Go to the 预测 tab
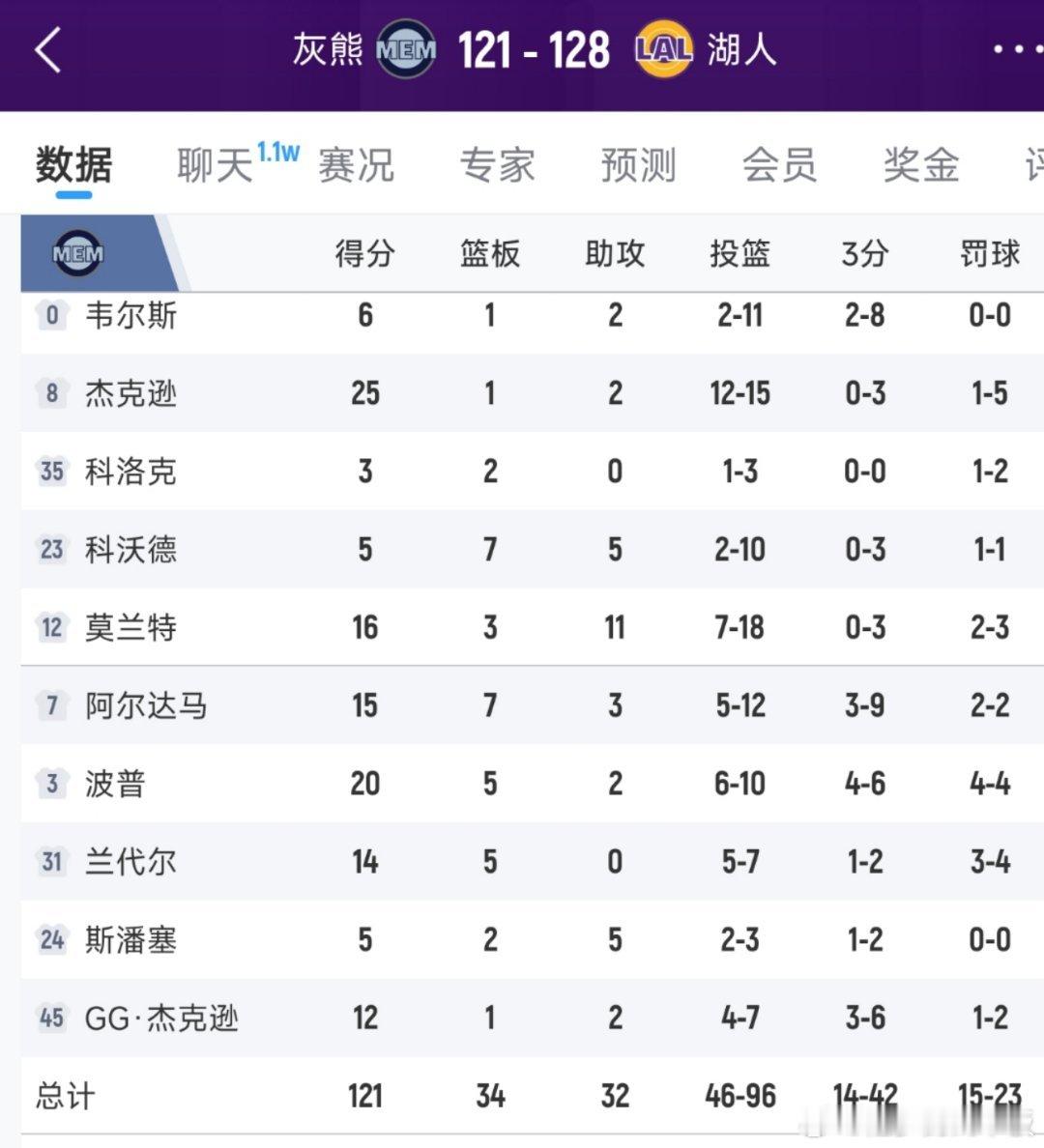The width and height of the screenshot is (1044, 1148). pyautogui.click(x=638, y=165)
